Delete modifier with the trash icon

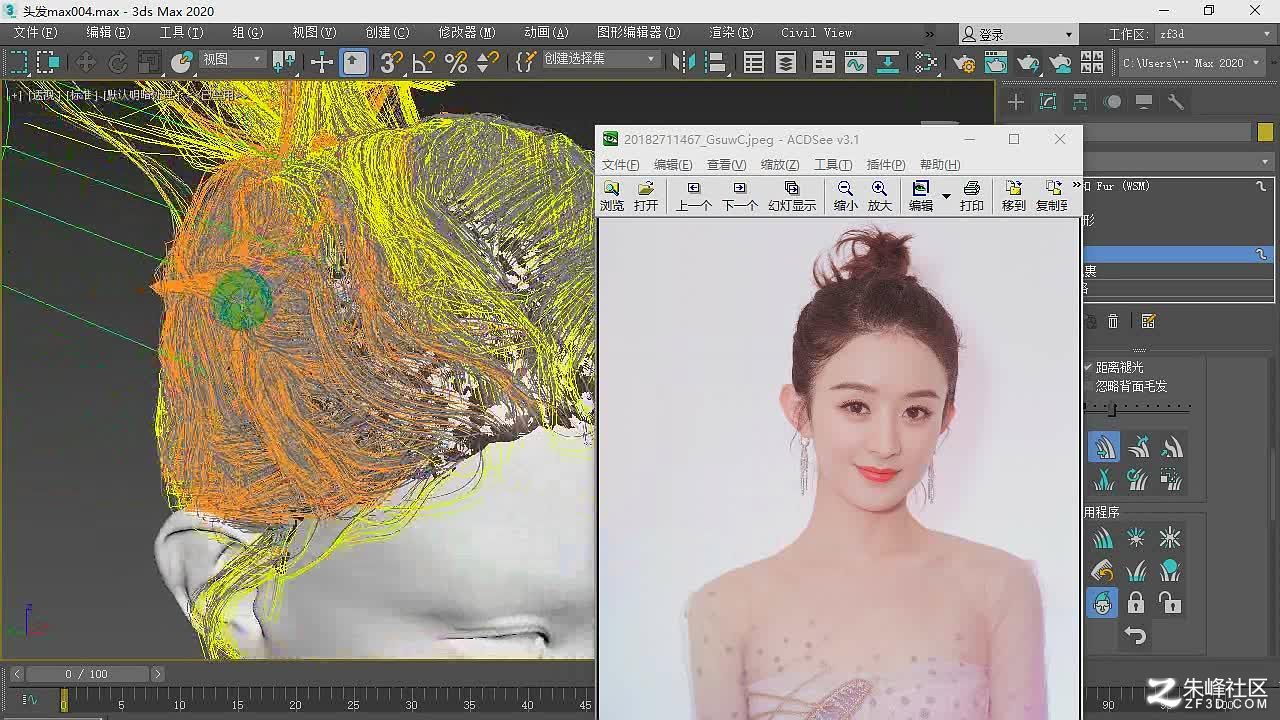pyautogui.click(x=1113, y=321)
